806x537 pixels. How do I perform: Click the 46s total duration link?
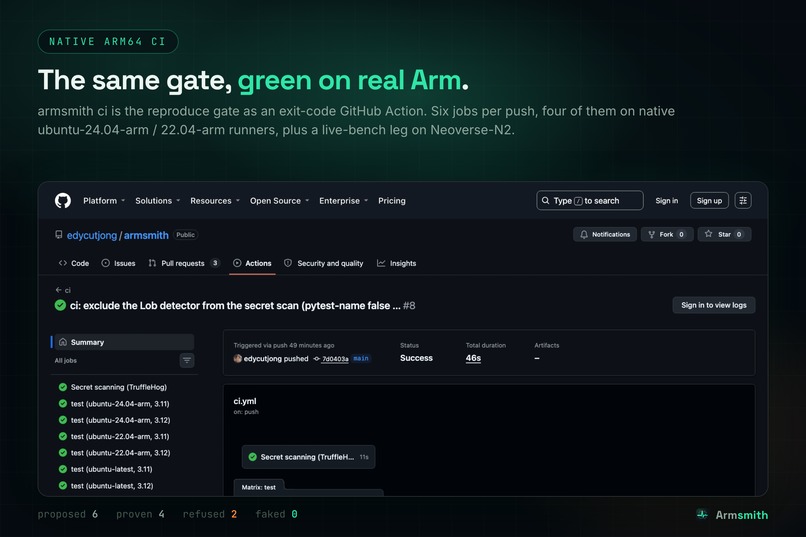coord(473,358)
